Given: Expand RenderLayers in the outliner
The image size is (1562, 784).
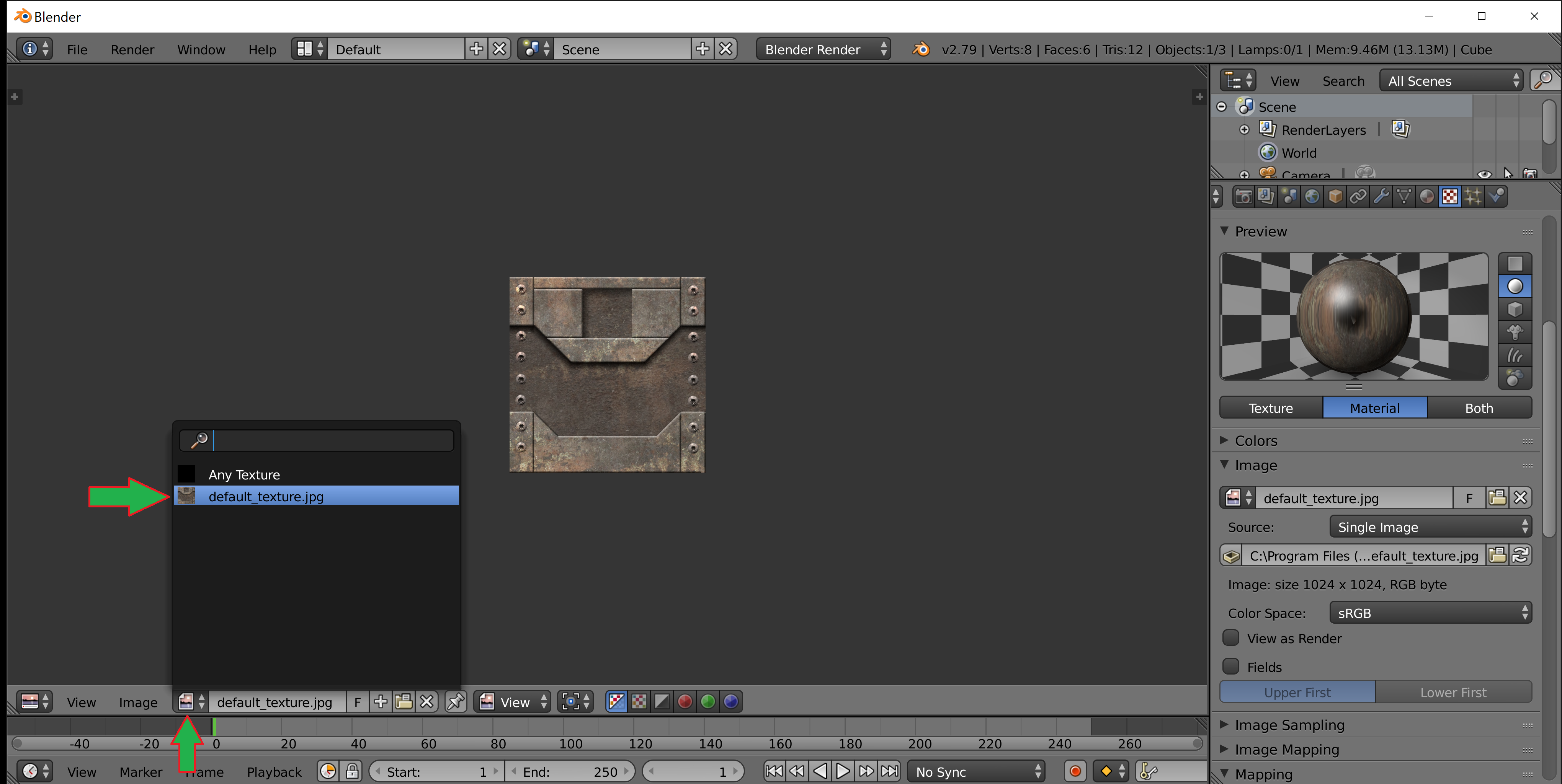Looking at the screenshot, I should tap(1244, 130).
